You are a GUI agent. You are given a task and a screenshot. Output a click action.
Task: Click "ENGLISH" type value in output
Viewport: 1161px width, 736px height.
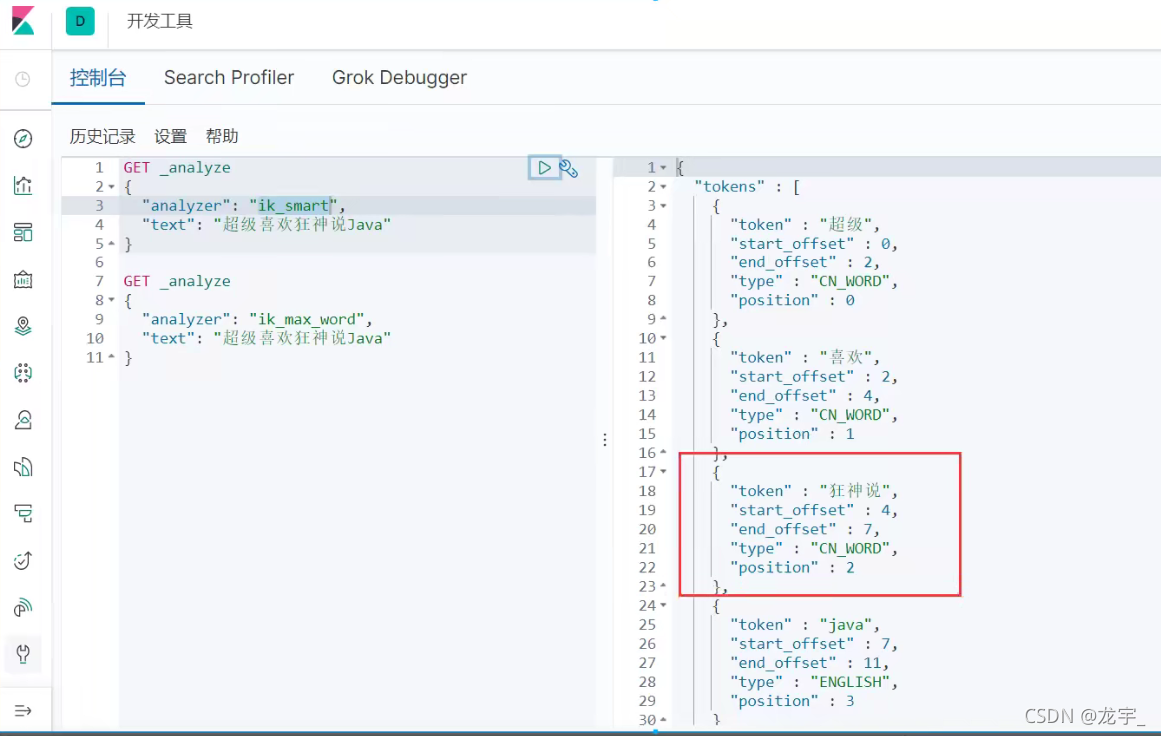[851, 682]
